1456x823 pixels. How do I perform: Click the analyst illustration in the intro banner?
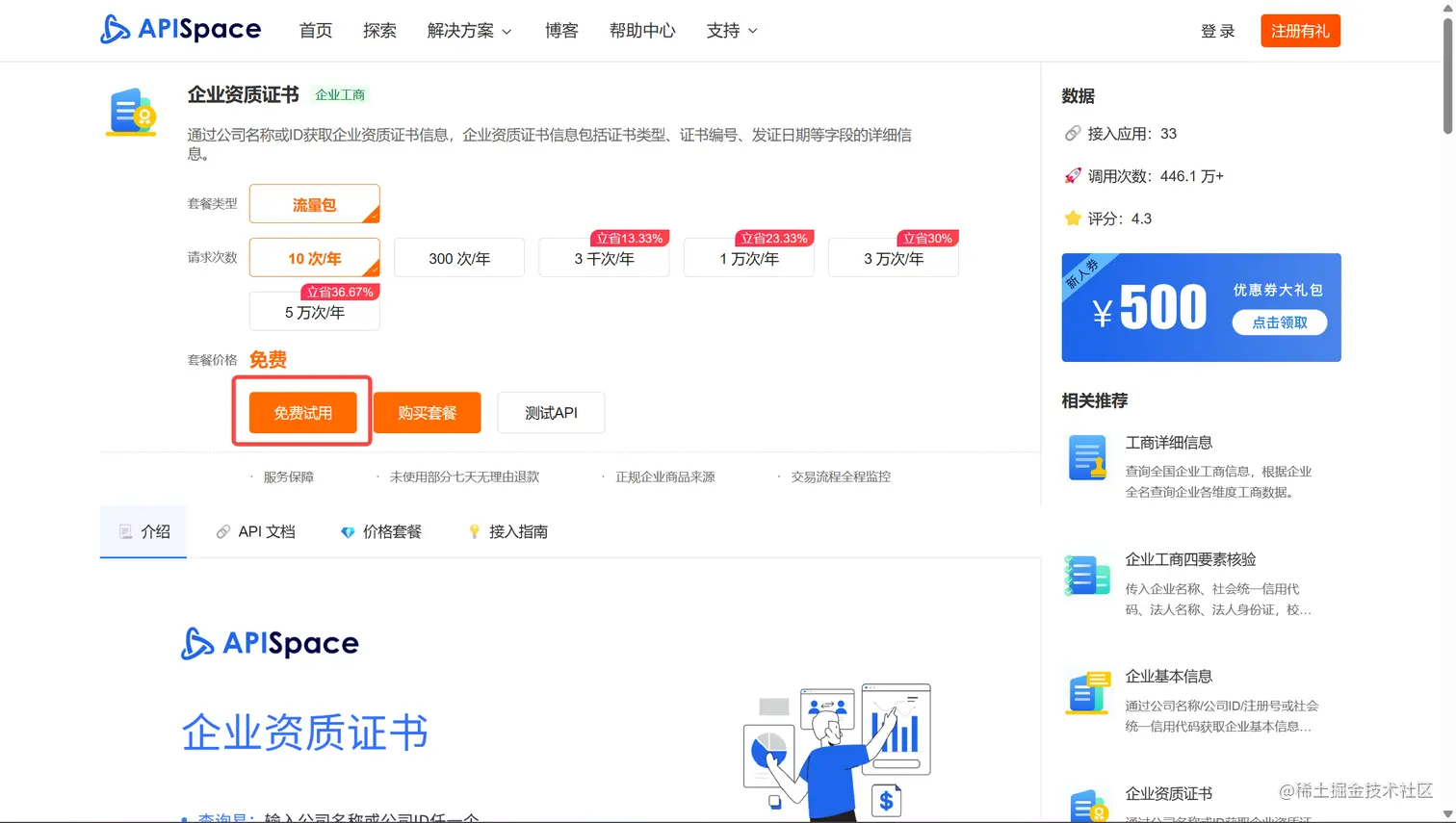tap(838, 751)
